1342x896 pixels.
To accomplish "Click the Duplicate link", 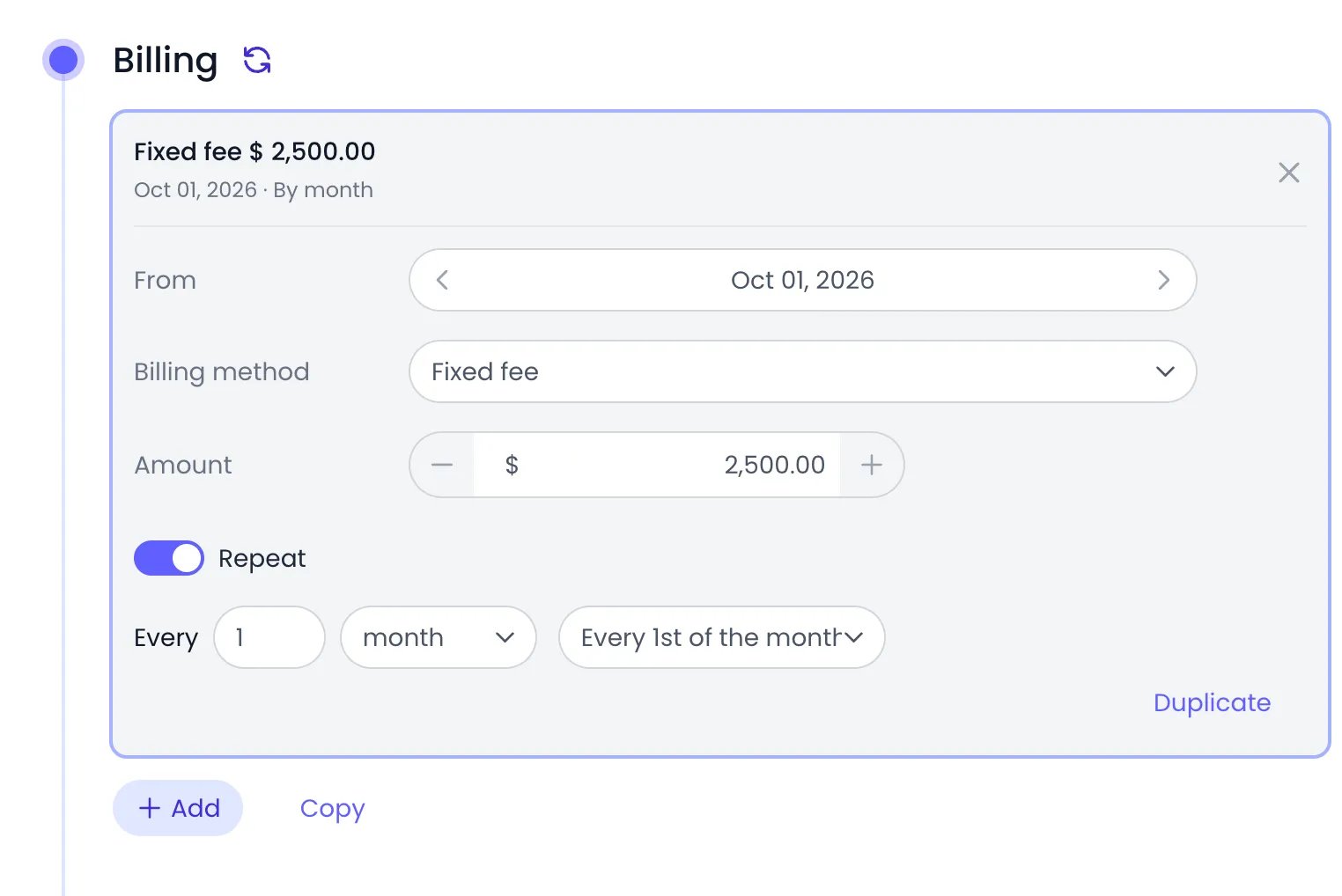I will [x=1212, y=702].
